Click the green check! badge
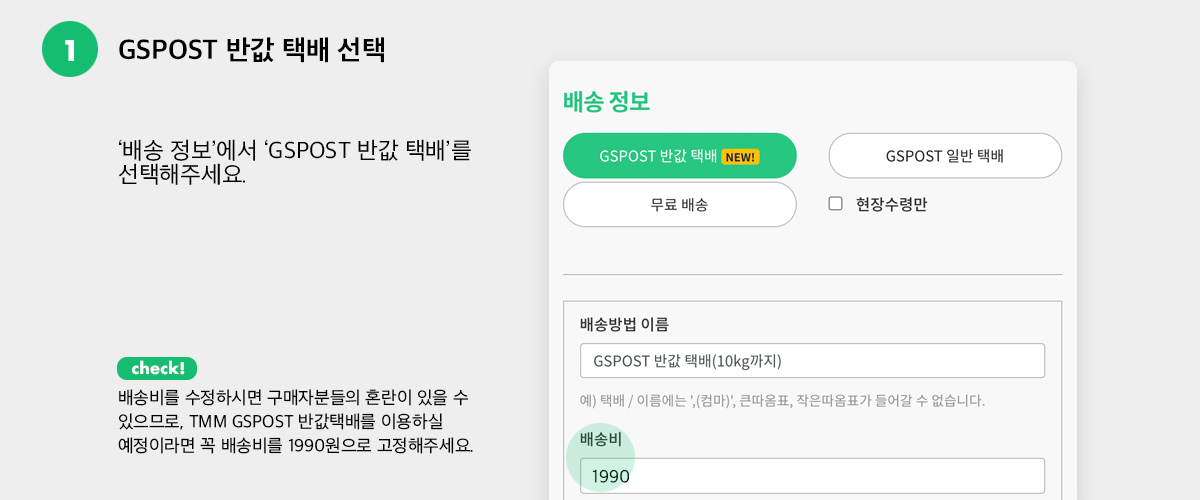This screenshot has height=500, width=1200. coord(157,368)
